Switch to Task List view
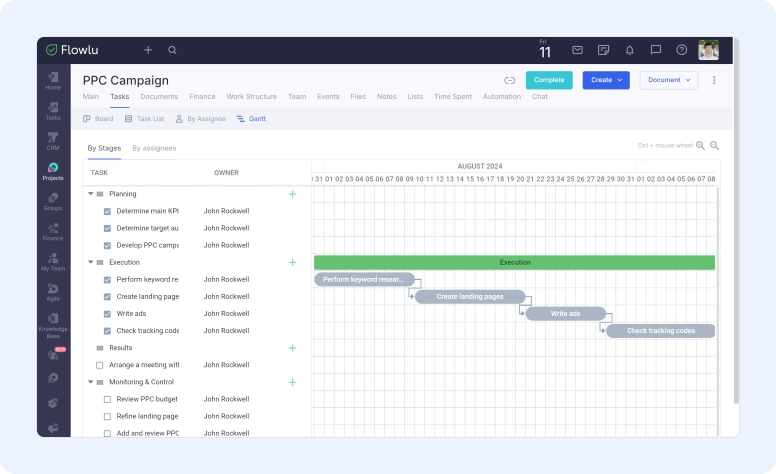 [145, 119]
